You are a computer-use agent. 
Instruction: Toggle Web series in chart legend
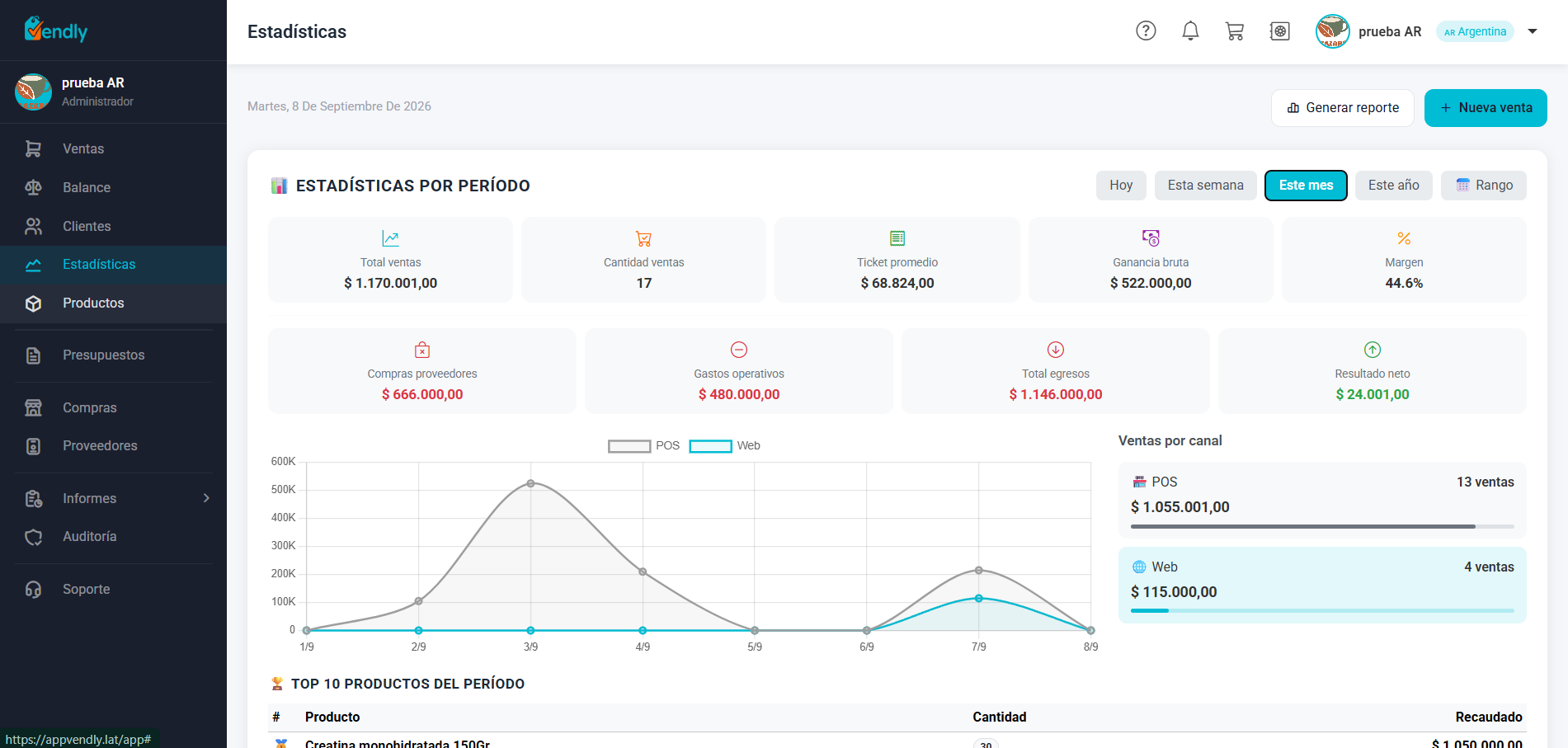(724, 445)
